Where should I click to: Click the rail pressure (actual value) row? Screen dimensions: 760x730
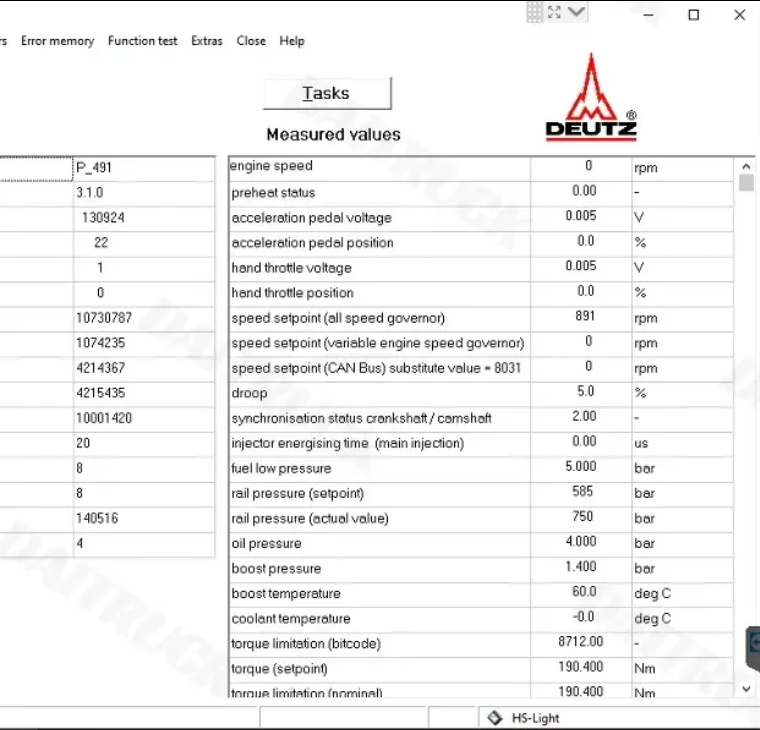(x=481, y=518)
